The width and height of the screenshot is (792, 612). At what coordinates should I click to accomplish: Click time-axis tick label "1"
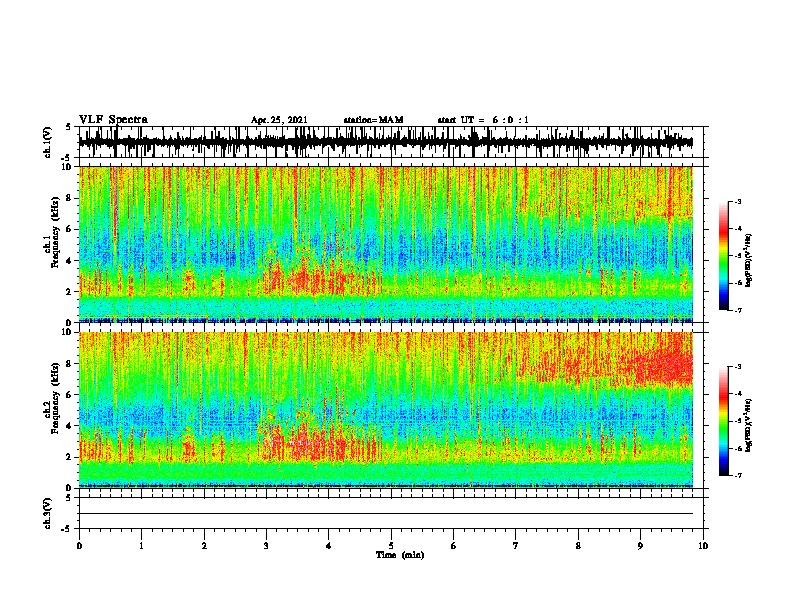click(x=142, y=546)
